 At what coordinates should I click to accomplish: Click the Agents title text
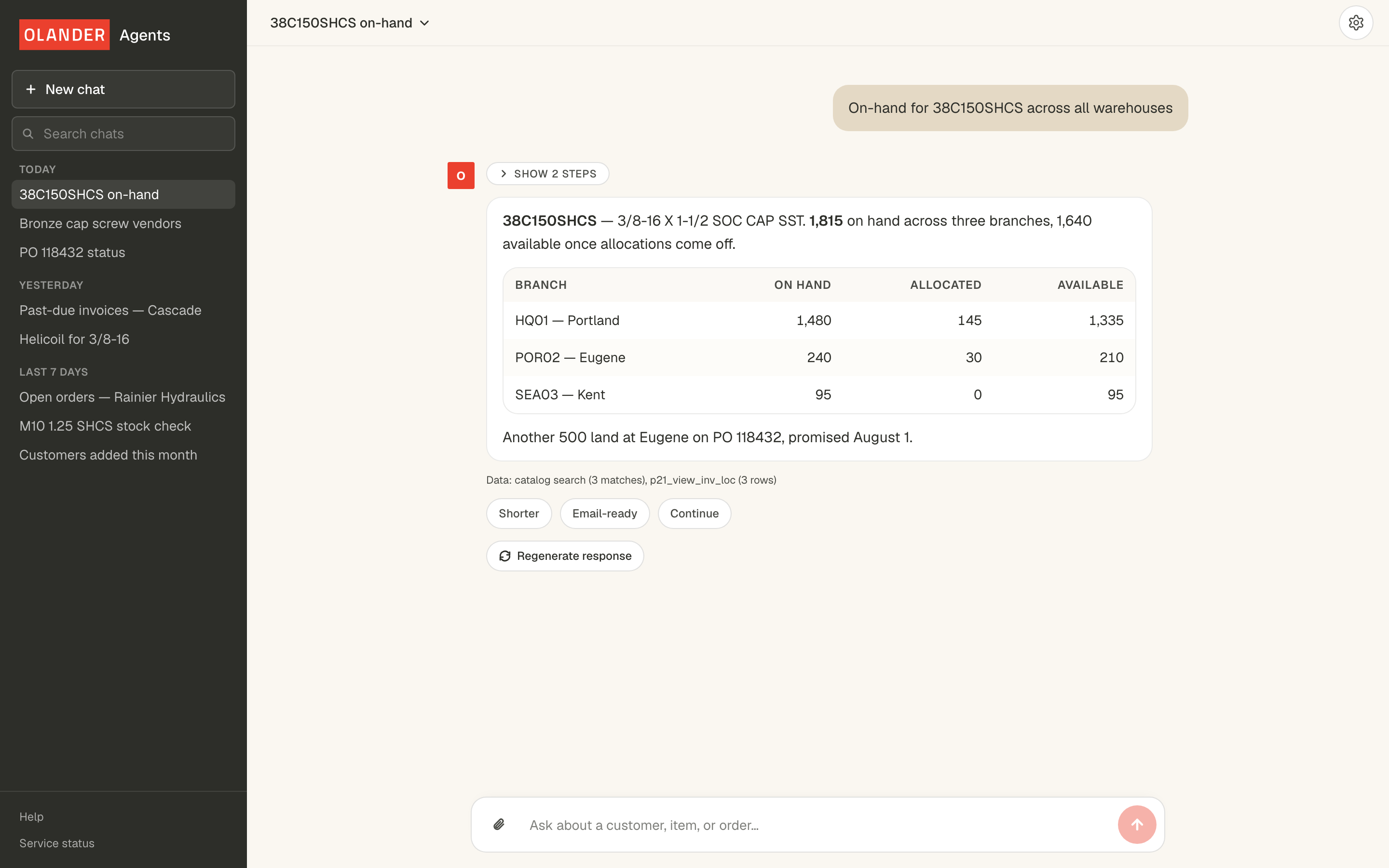pos(145,35)
